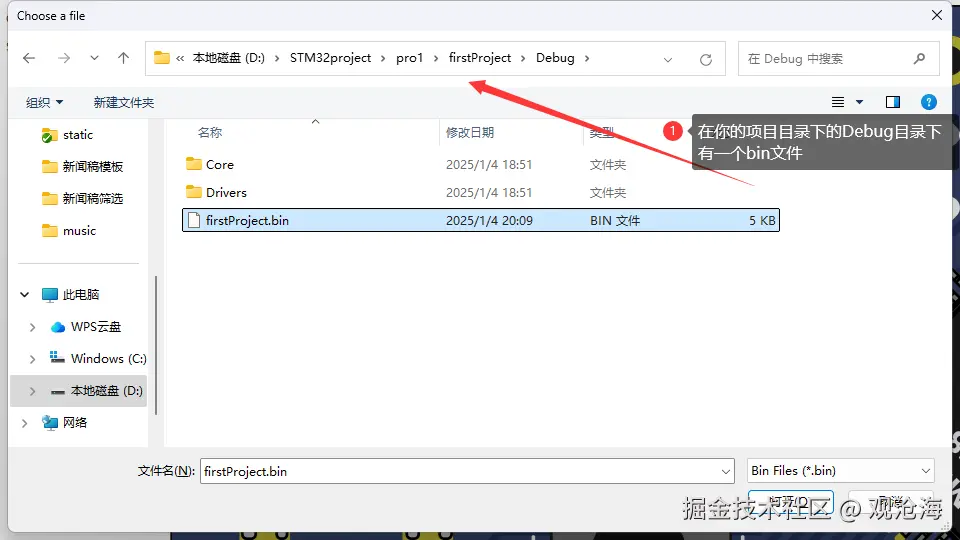The width and height of the screenshot is (960, 540).
Task: Go back with the left arrow
Action: coord(29,58)
